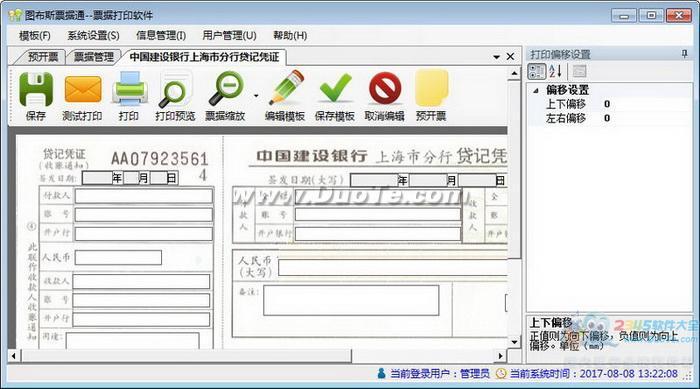This screenshot has width=700, height=389.
Task: Click the vertical scrollbar up arrow
Action: 514,73
